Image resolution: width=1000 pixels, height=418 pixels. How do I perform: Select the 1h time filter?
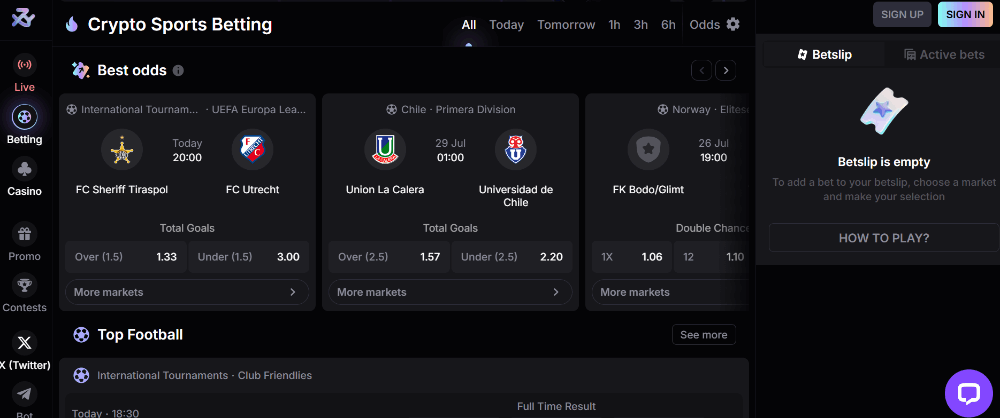click(614, 24)
